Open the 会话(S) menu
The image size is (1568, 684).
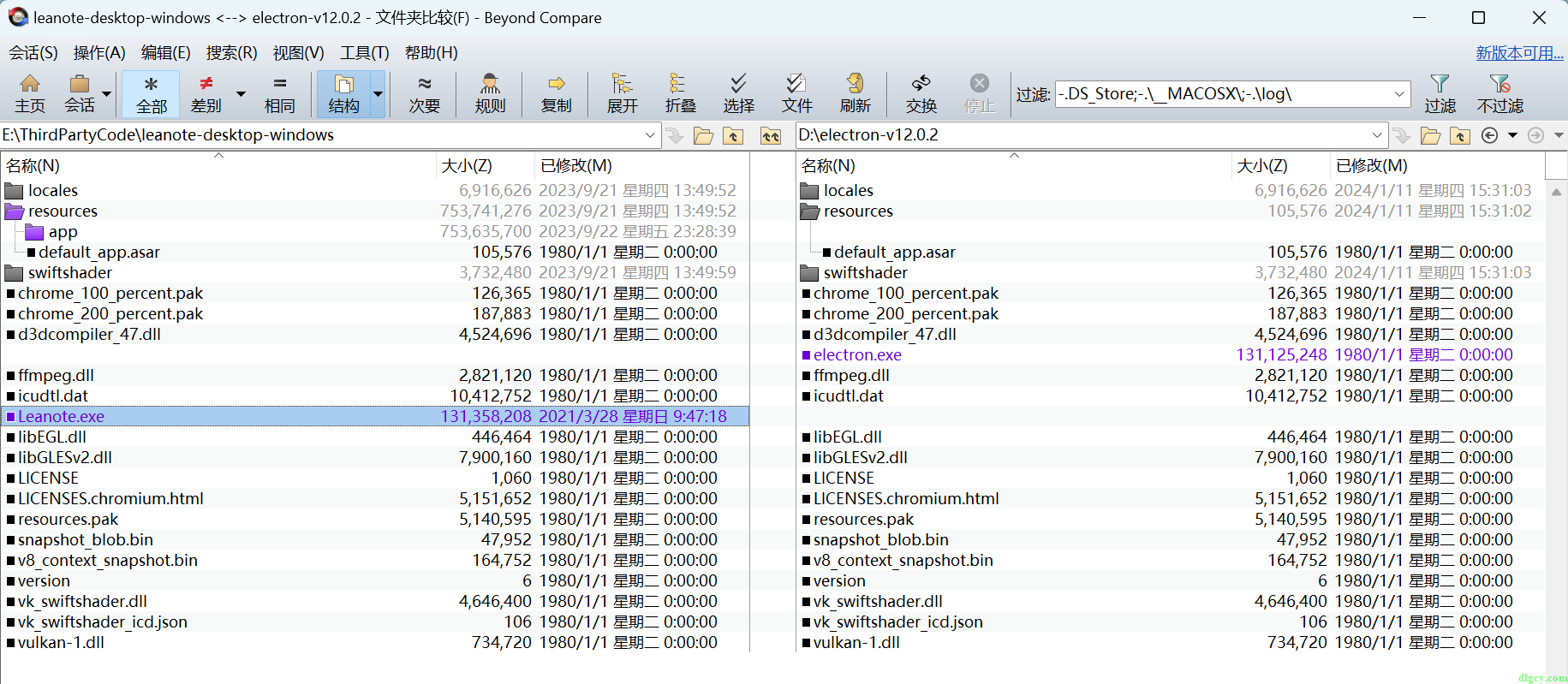(x=33, y=53)
